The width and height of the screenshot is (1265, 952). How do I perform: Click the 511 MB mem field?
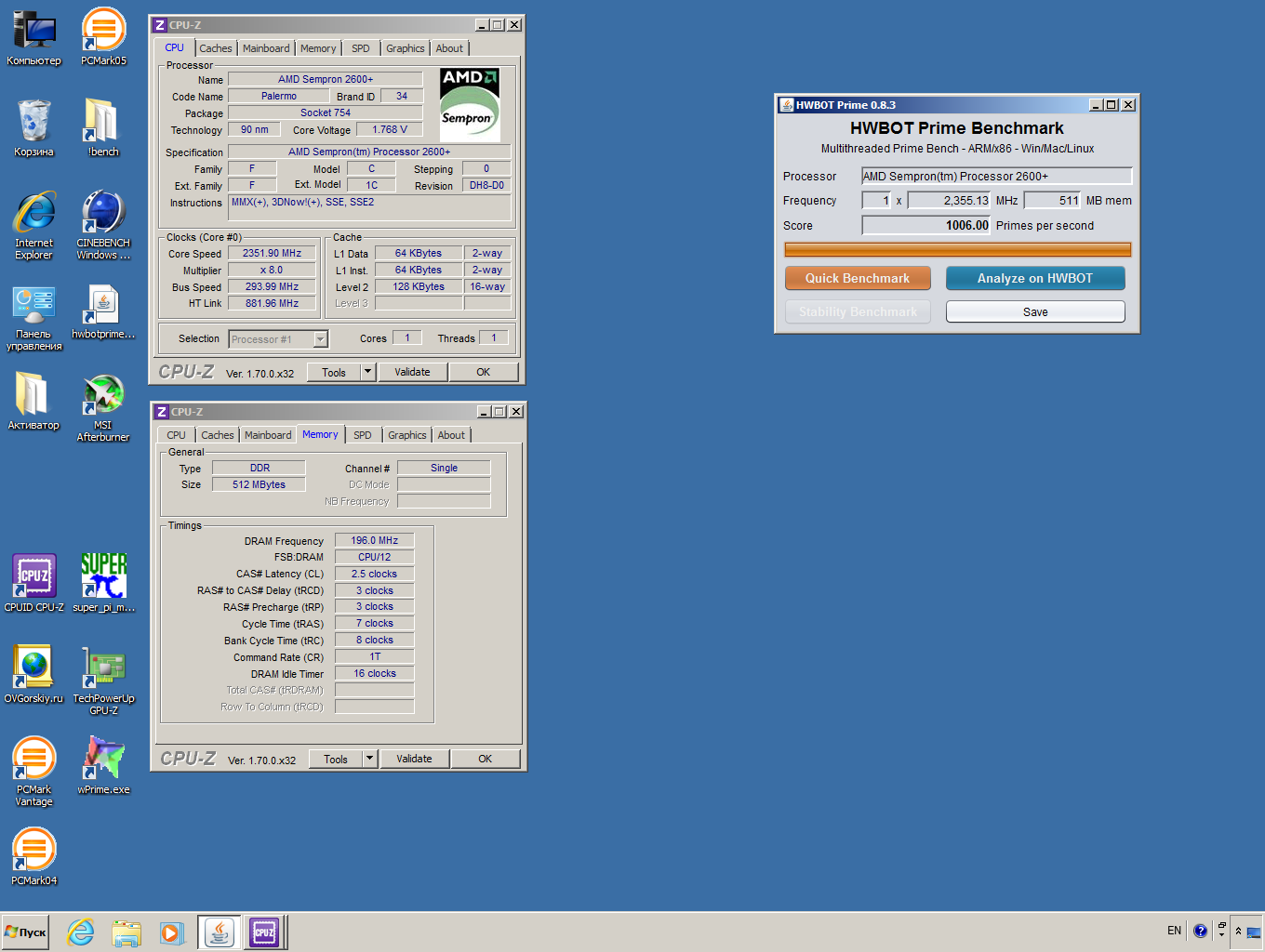pos(1053,200)
